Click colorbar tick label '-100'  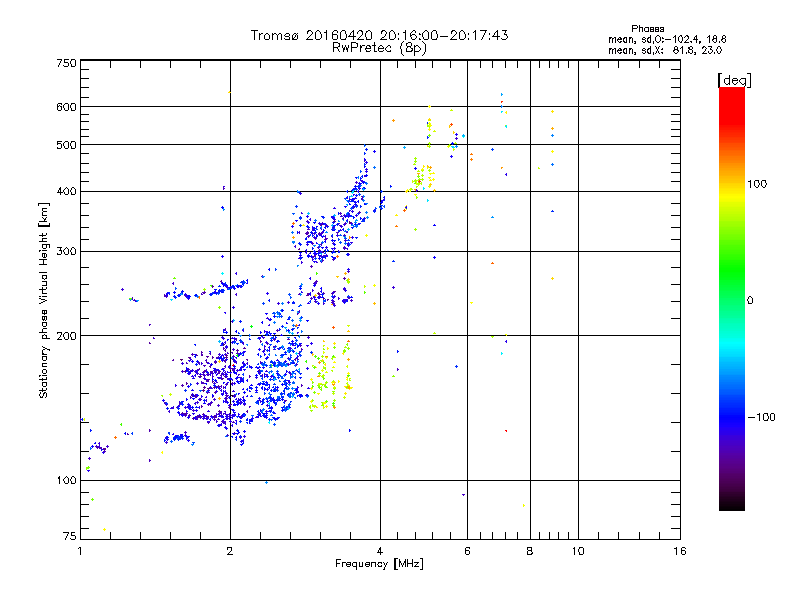(x=761, y=417)
